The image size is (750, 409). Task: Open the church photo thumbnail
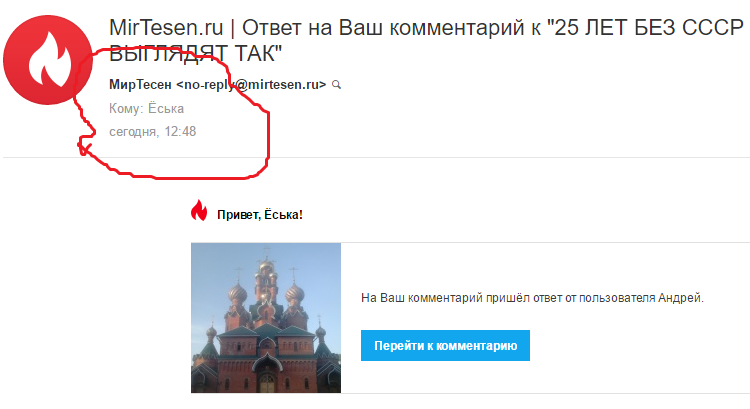click(x=266, y=318)
